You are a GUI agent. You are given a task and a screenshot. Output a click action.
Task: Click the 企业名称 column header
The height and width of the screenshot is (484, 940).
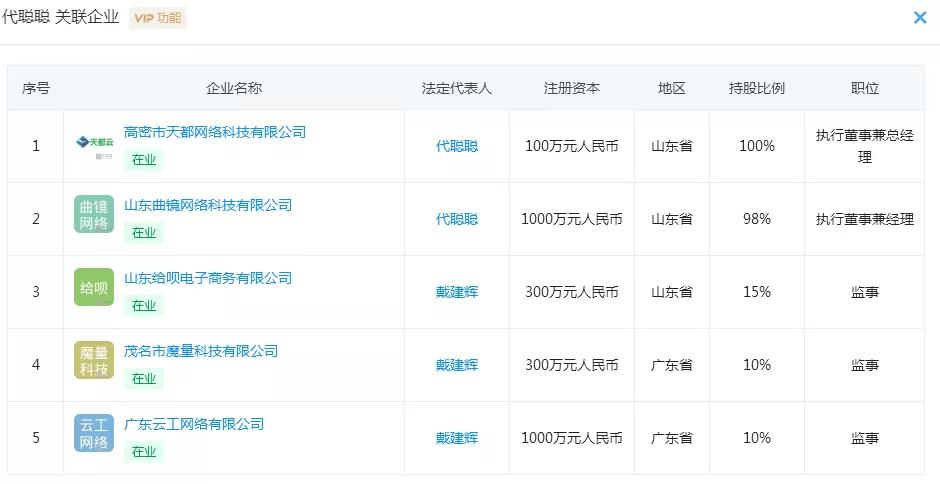(x=234, y=88)
